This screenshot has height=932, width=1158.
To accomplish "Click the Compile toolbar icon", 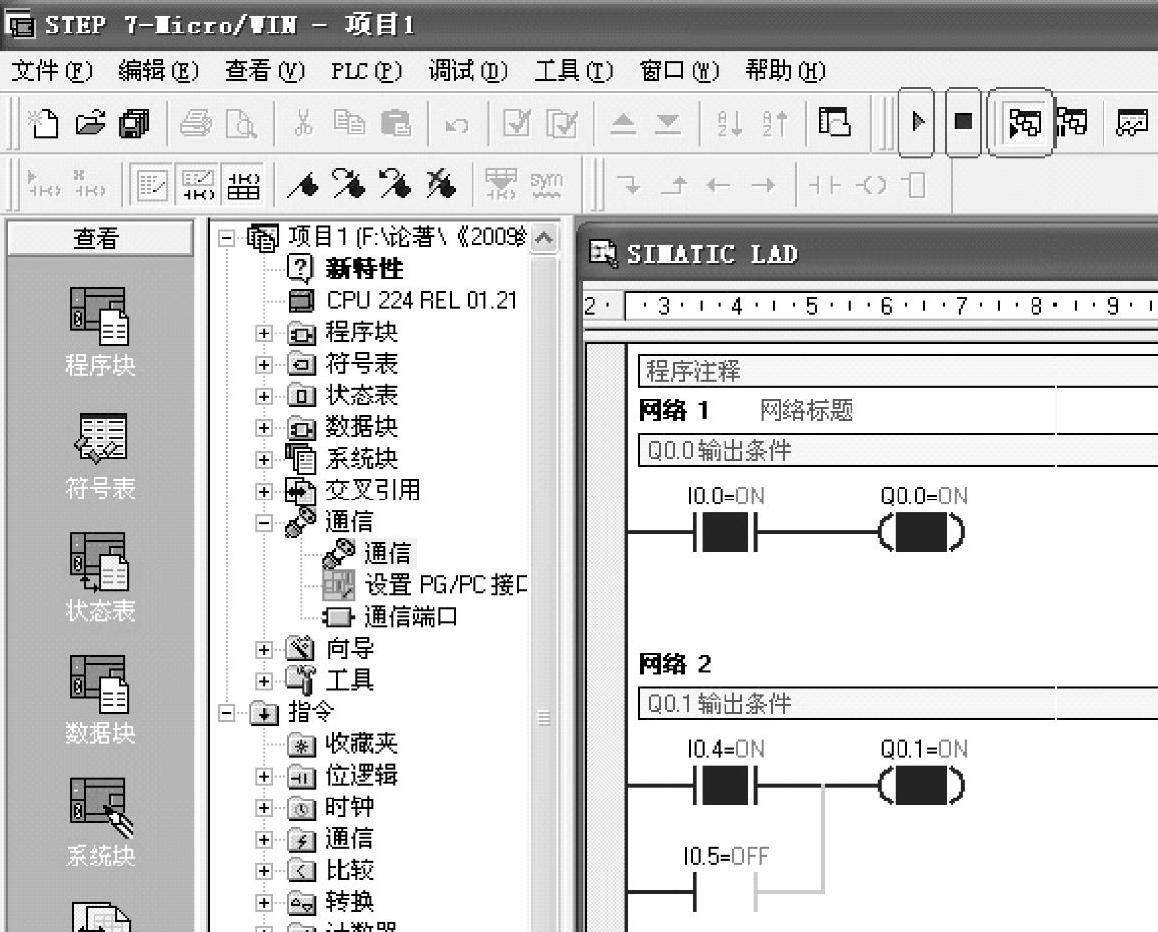I will tap(516, 123).
